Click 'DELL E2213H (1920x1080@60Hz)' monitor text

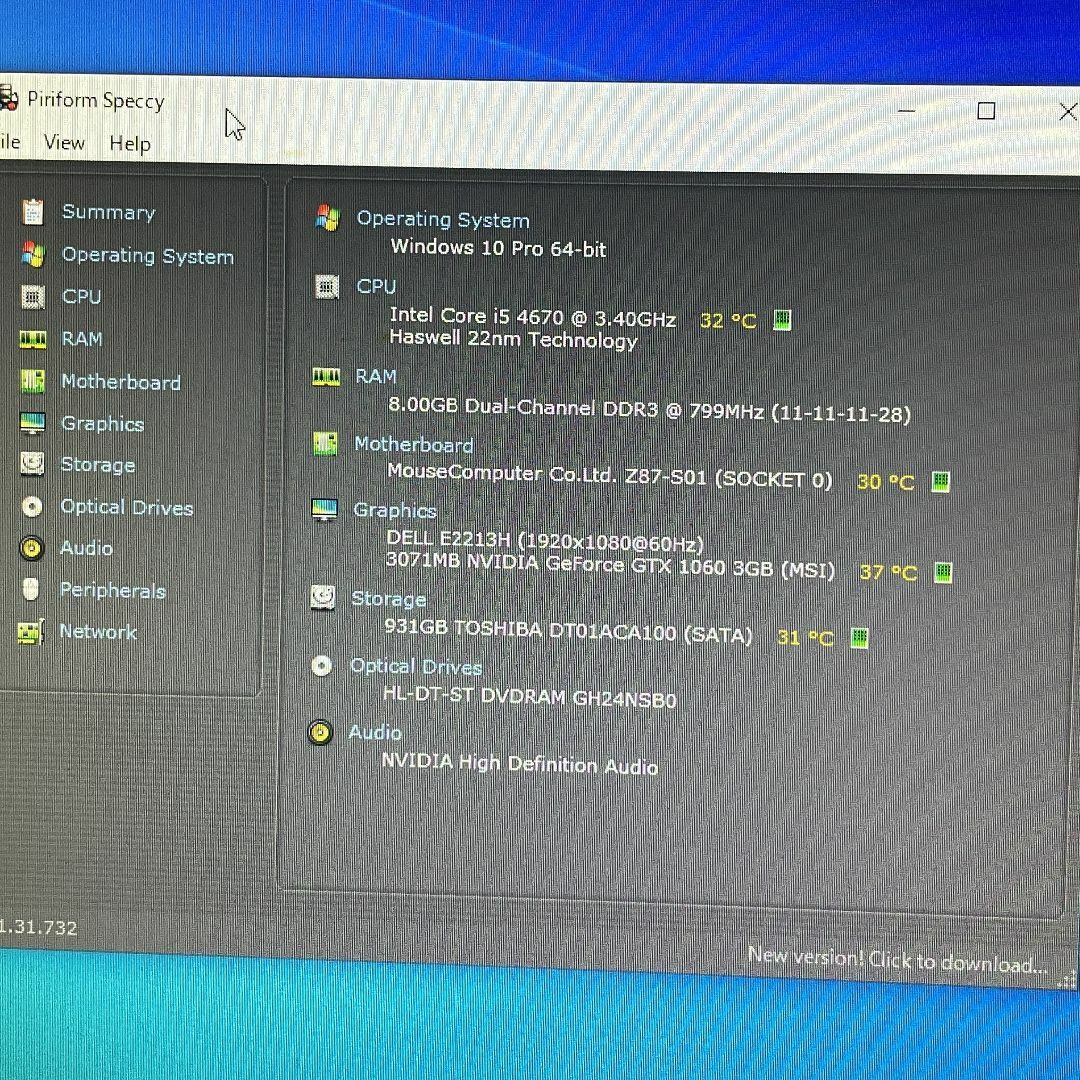pyautogui.click(x=545, y=541)
